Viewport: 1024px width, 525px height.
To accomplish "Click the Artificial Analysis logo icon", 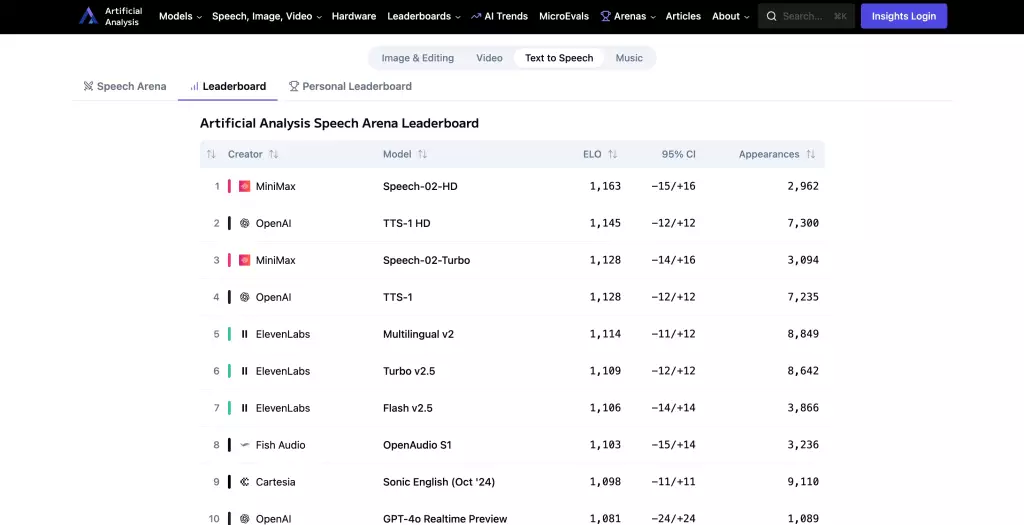I will tap(89, 16).
